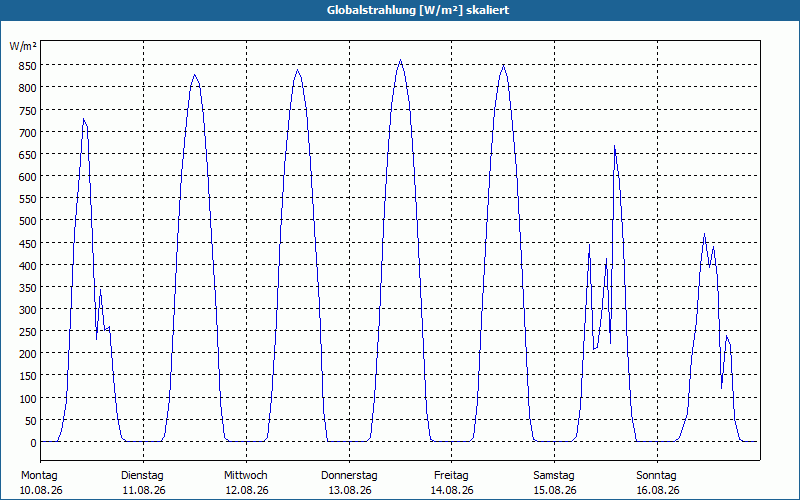Click the W/m² unit label
The height and width of the screenshot is (500, 800).
23,46
